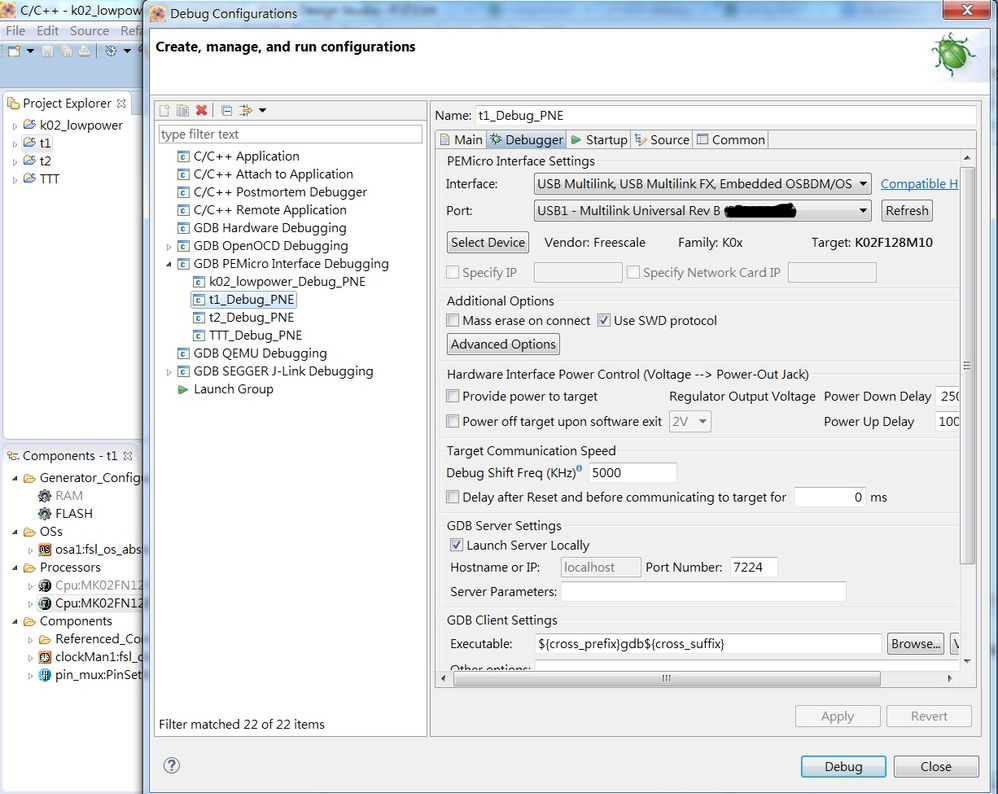Select the Debugger tab
This screenshot has width=998, height=794.
click(526, 139)
